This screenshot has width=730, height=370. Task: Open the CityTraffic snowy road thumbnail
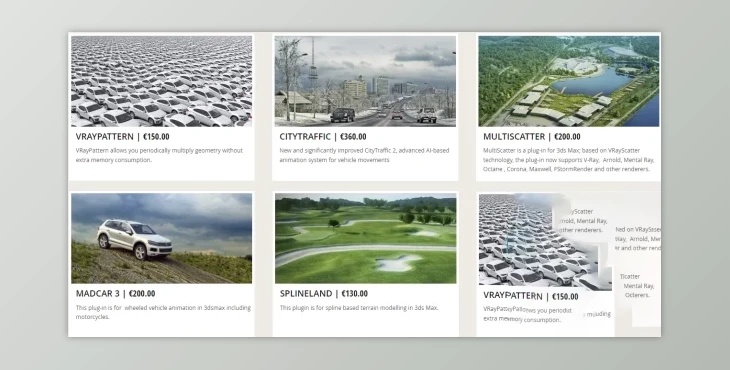coord(365,81)
